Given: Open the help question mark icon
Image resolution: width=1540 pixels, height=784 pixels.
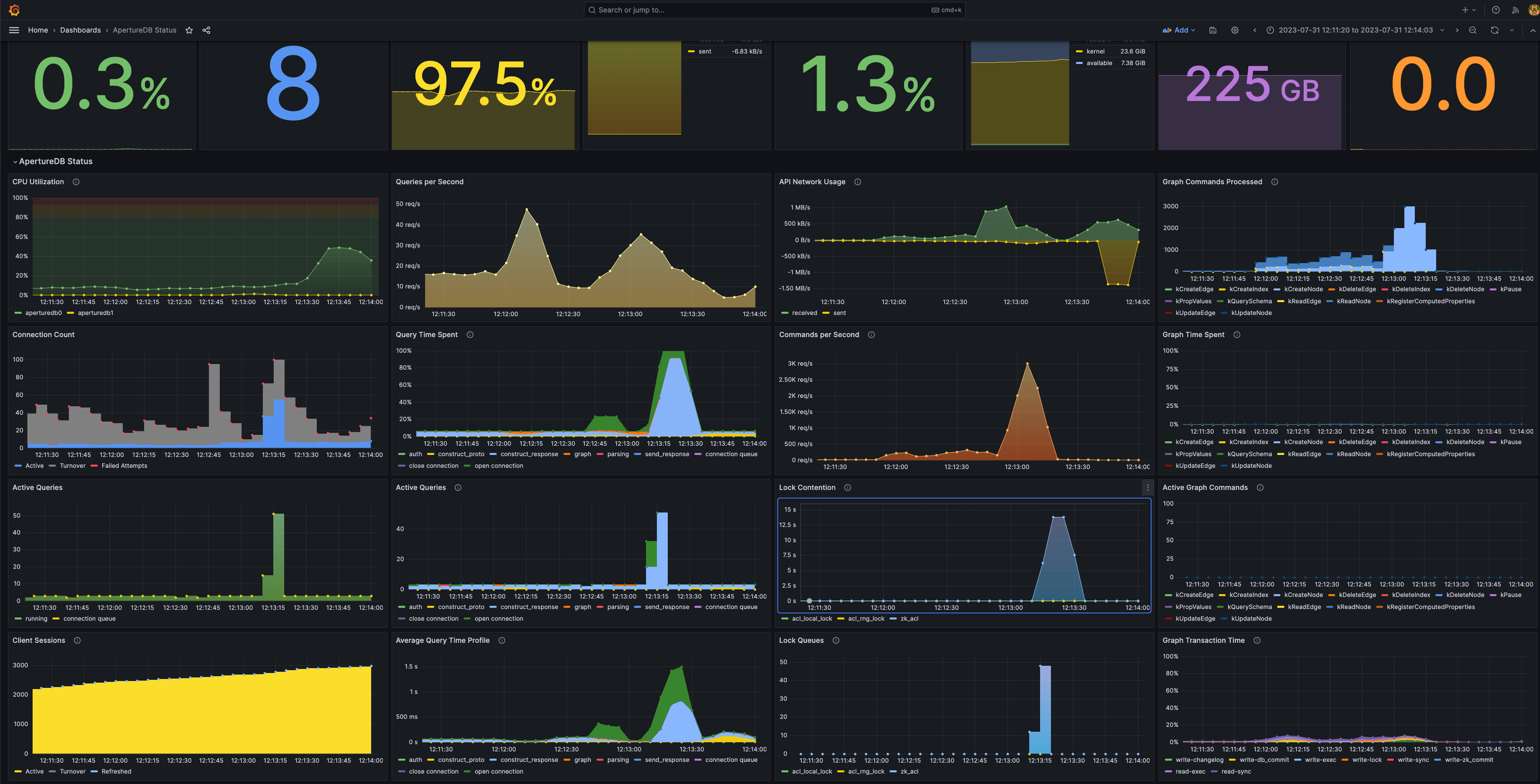Looking at the screenshot, I should coord(1496,10).
